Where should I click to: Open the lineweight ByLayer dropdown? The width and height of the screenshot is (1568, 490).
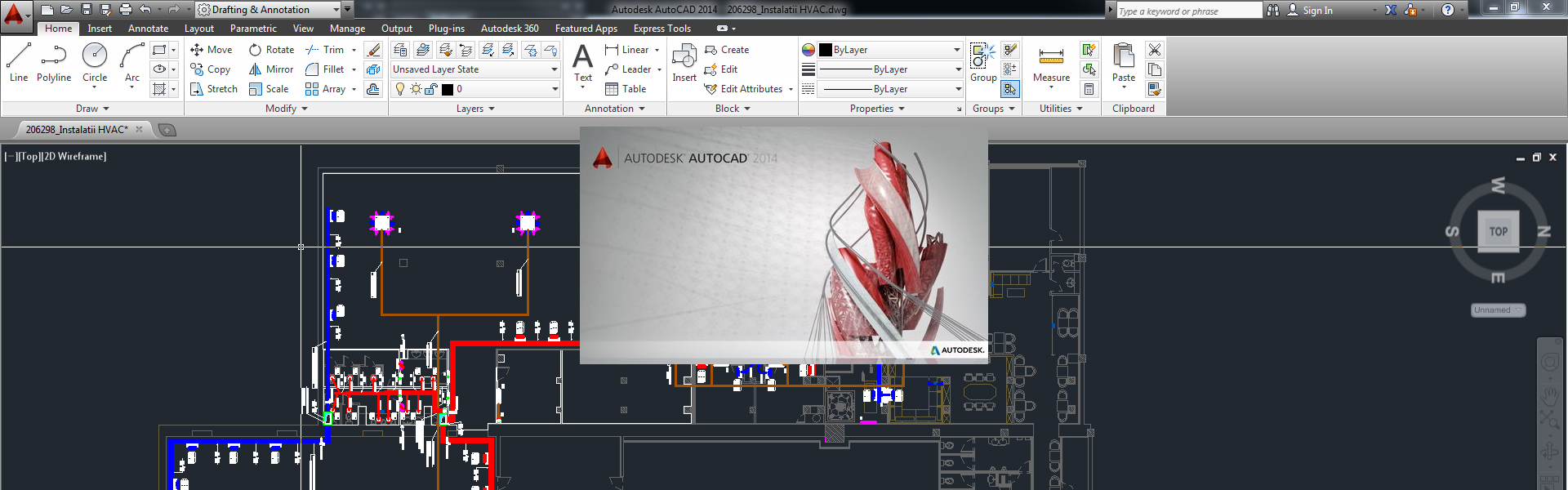[x=892, y=69]
